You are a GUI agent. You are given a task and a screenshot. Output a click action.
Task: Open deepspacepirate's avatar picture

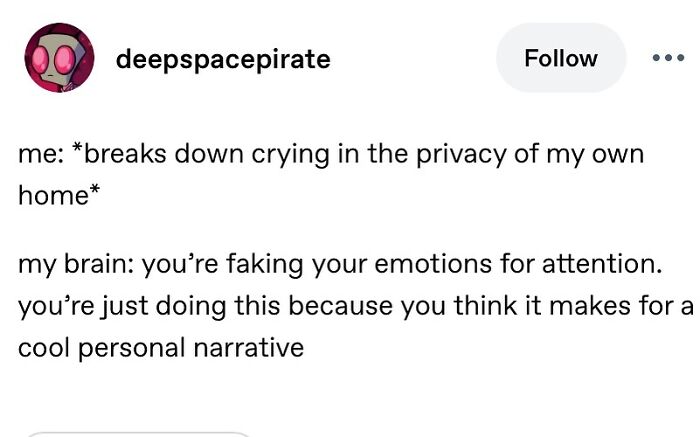[x=59, y=58]
